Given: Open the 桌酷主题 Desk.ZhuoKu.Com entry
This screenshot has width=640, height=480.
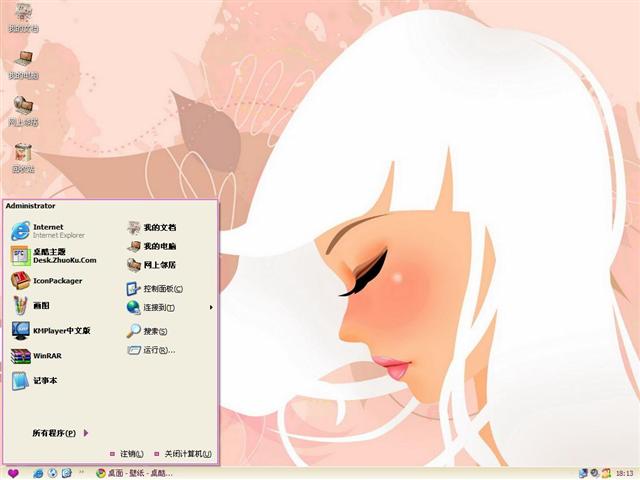Looking at the screenshot, I should (x=55, y=255).
